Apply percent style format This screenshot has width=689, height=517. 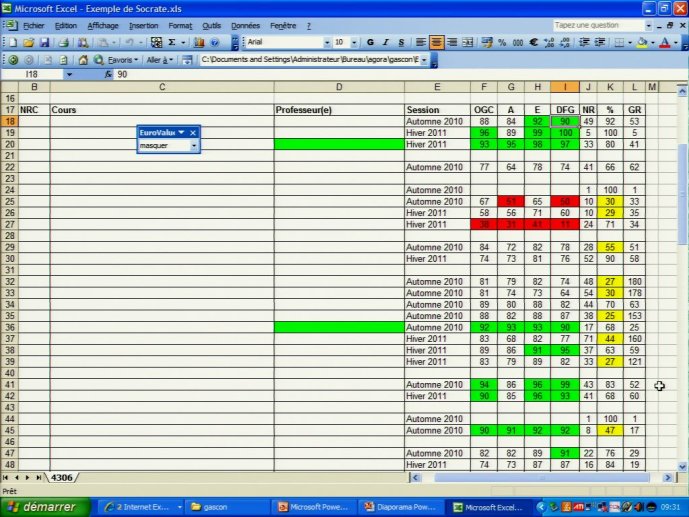(x=502, y=42)
